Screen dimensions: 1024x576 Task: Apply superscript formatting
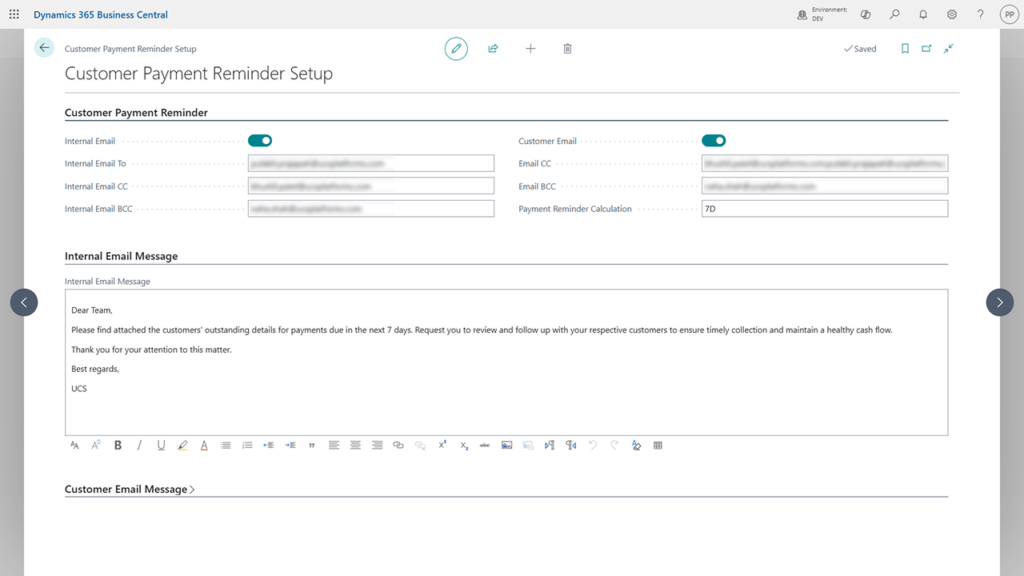pyautogui.click(x=441, y=445)
